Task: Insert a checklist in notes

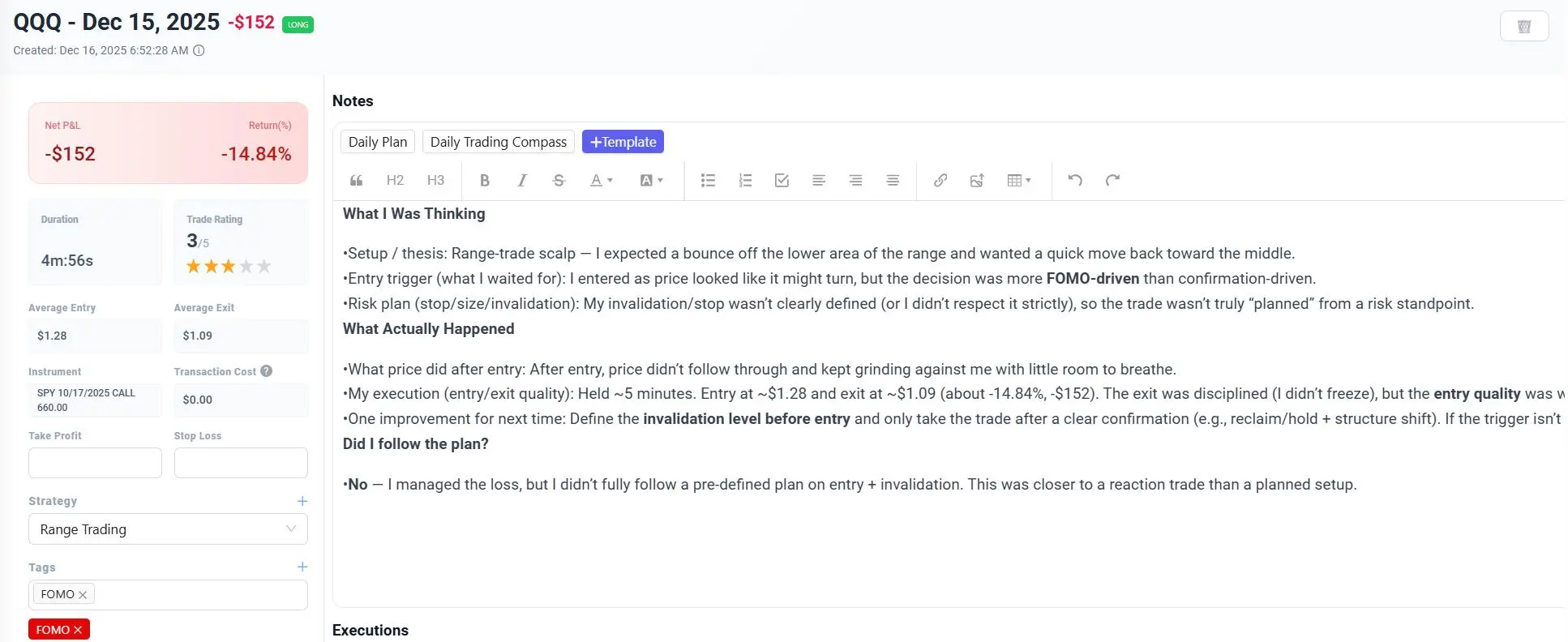Action: [x=782, y=181]
